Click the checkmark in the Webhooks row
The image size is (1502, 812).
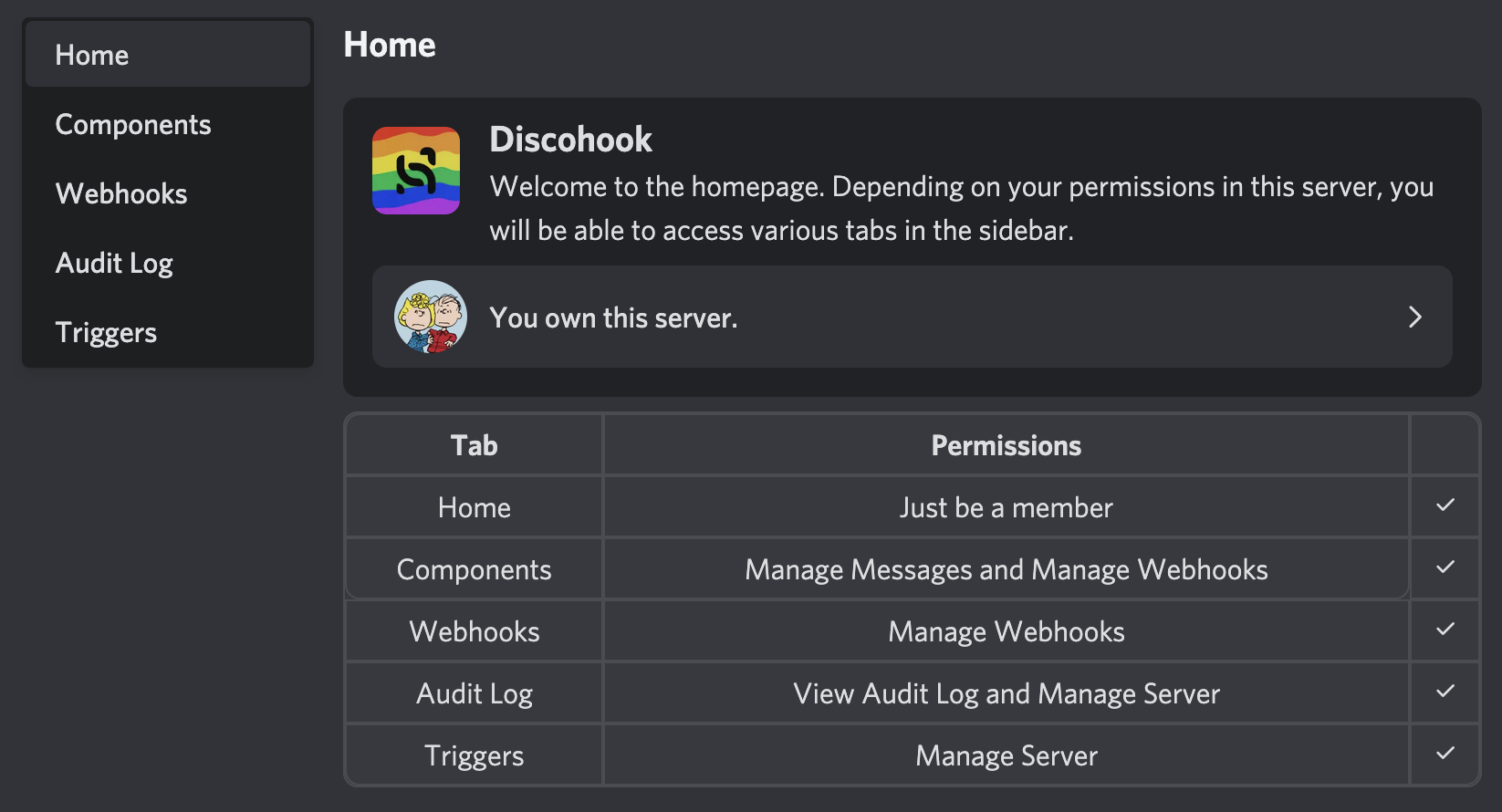1445,629
